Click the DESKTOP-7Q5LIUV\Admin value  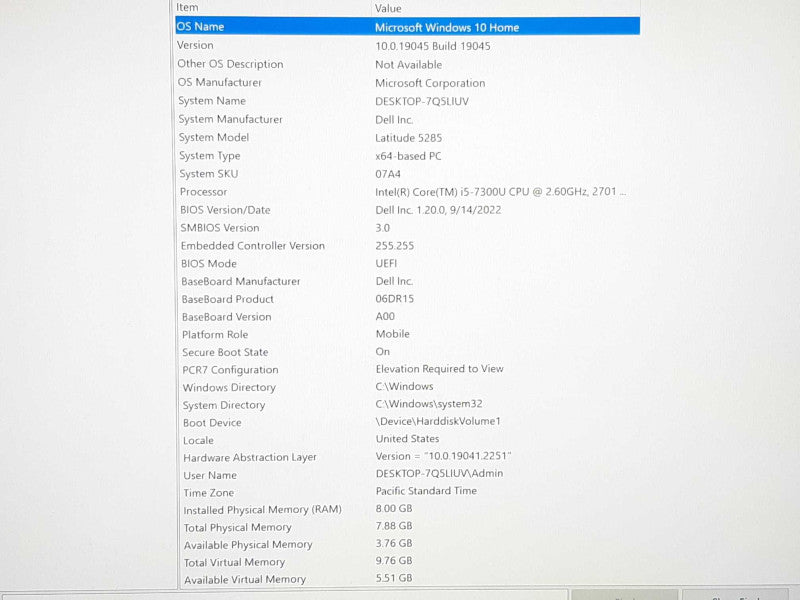pyautogui.click(x=439, y=473)
